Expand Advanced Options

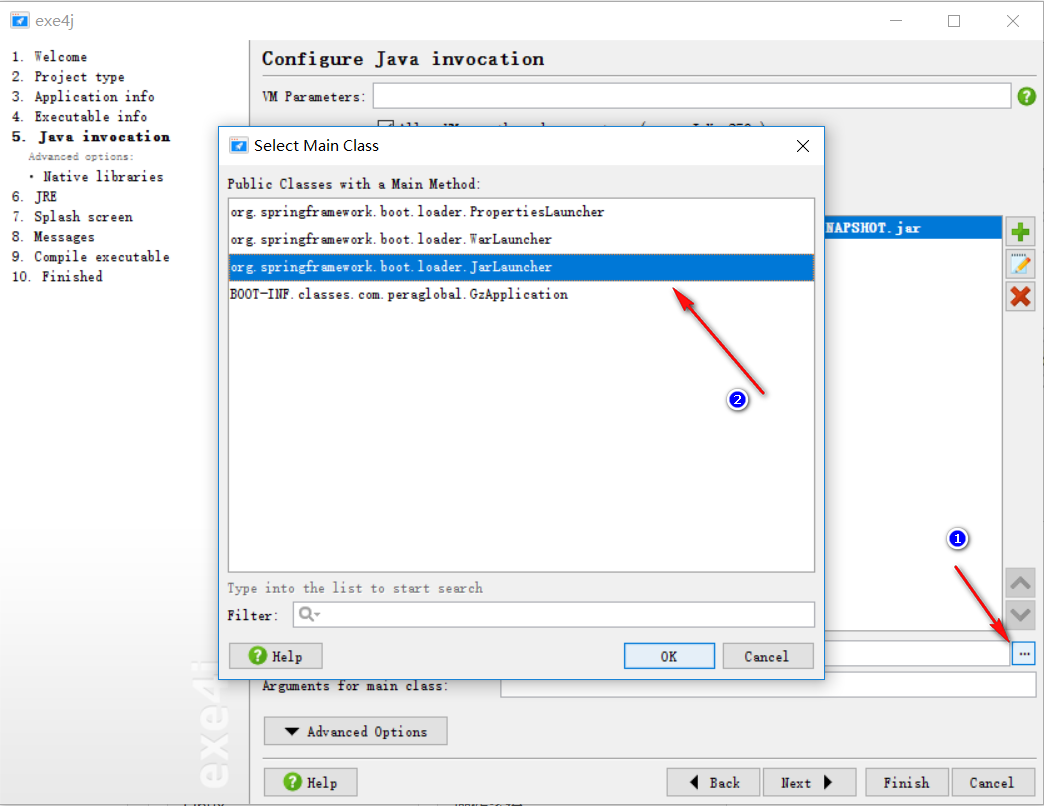355,731
